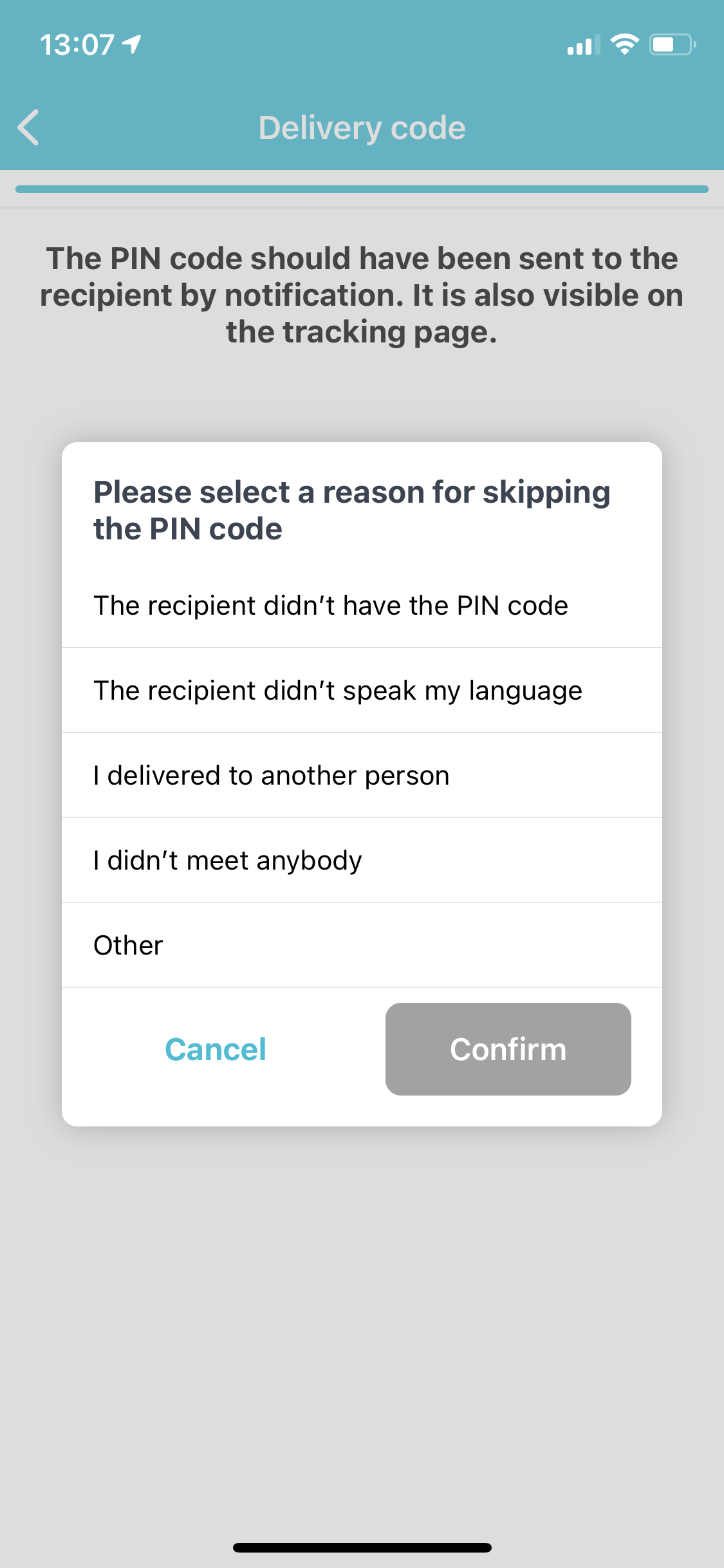Choose "I delivered to another person"

[362, 775]
